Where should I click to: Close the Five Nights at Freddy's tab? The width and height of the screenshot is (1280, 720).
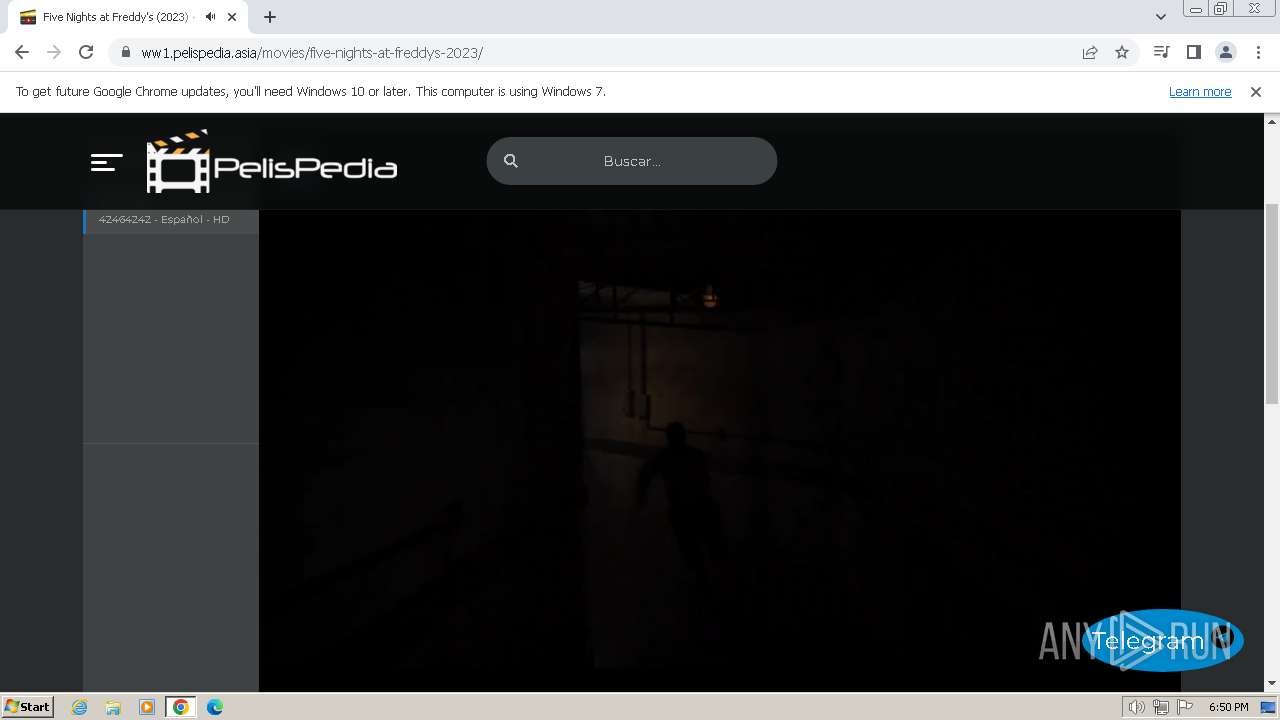(x=232, y=17)
